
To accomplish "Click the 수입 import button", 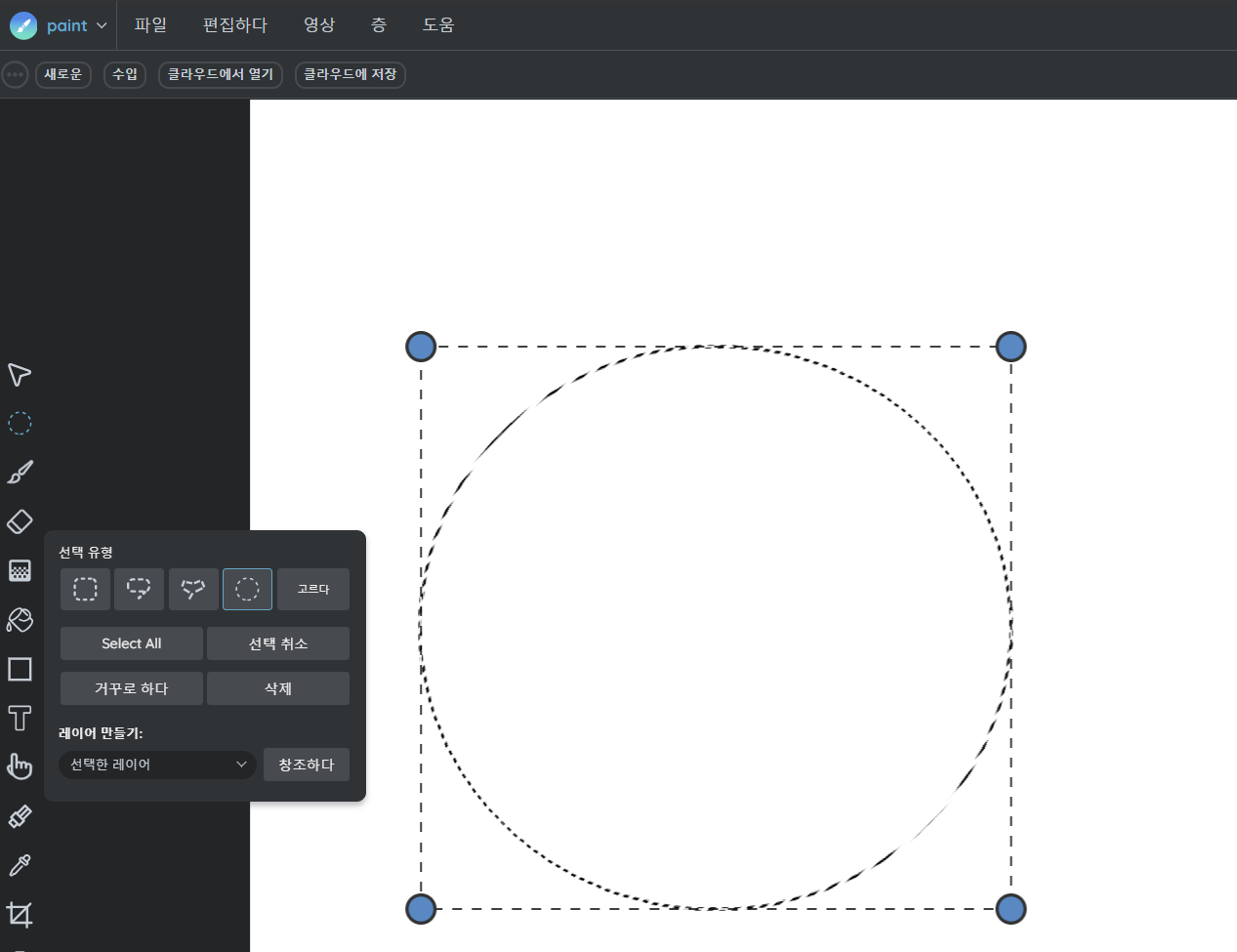I will click(x=125, y=74).
